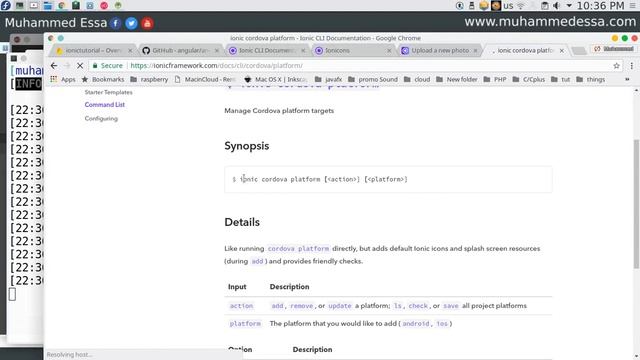Click the Facebook icon beside Muhammed Essa
The width and height of the screenshot is (640, 360).
(x=116, y=23)
